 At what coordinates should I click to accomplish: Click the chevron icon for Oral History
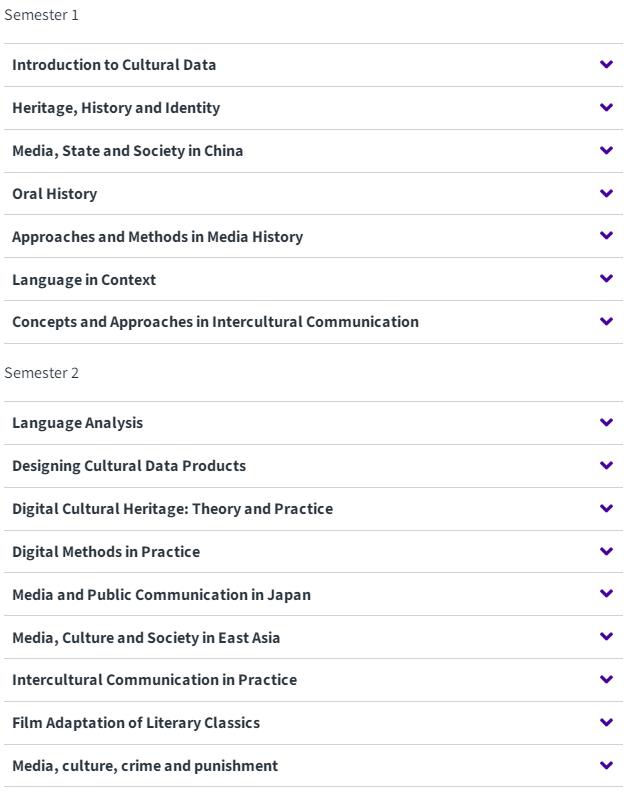[x=606, y=193]
